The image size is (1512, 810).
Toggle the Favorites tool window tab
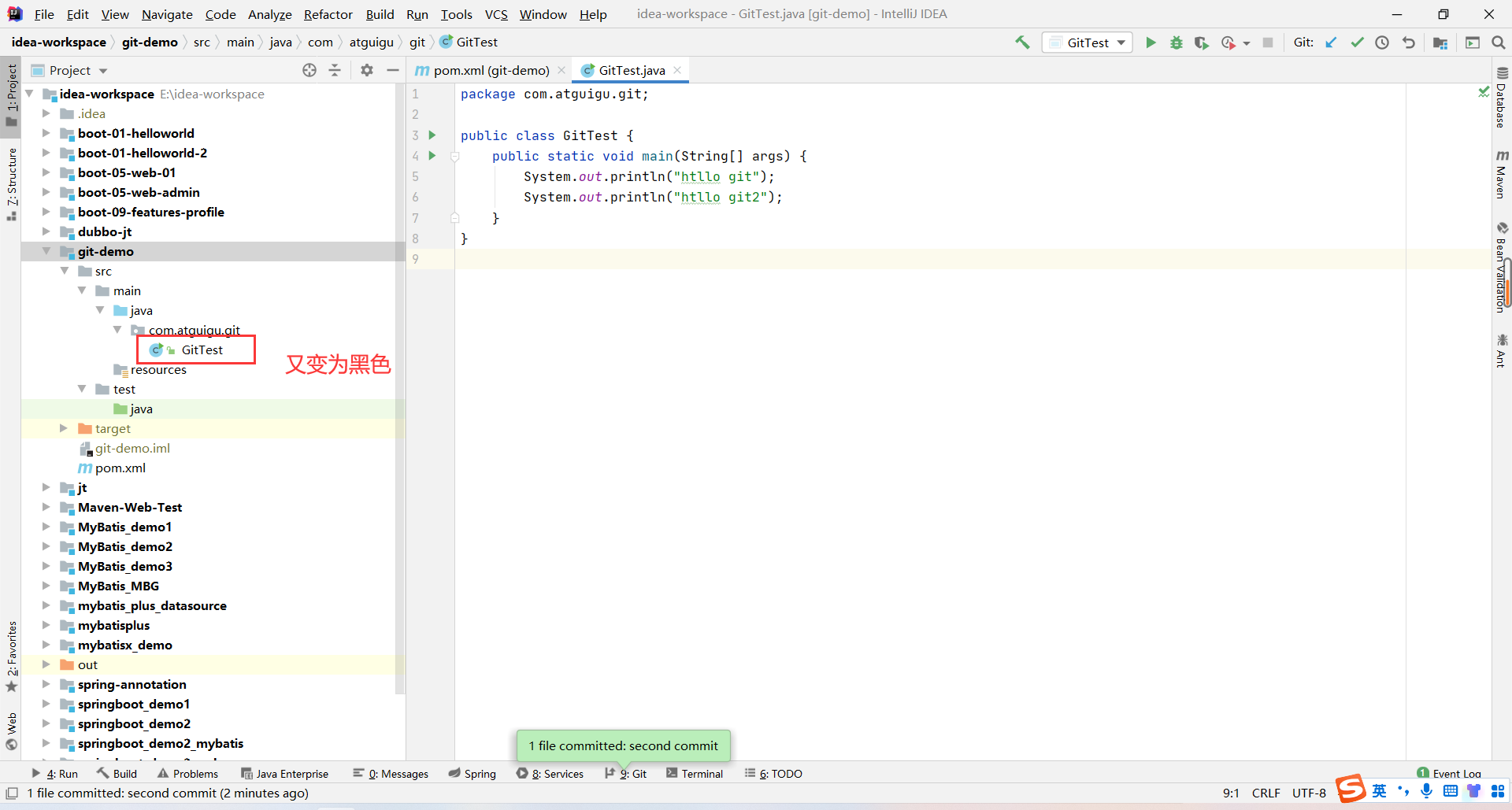11,657
